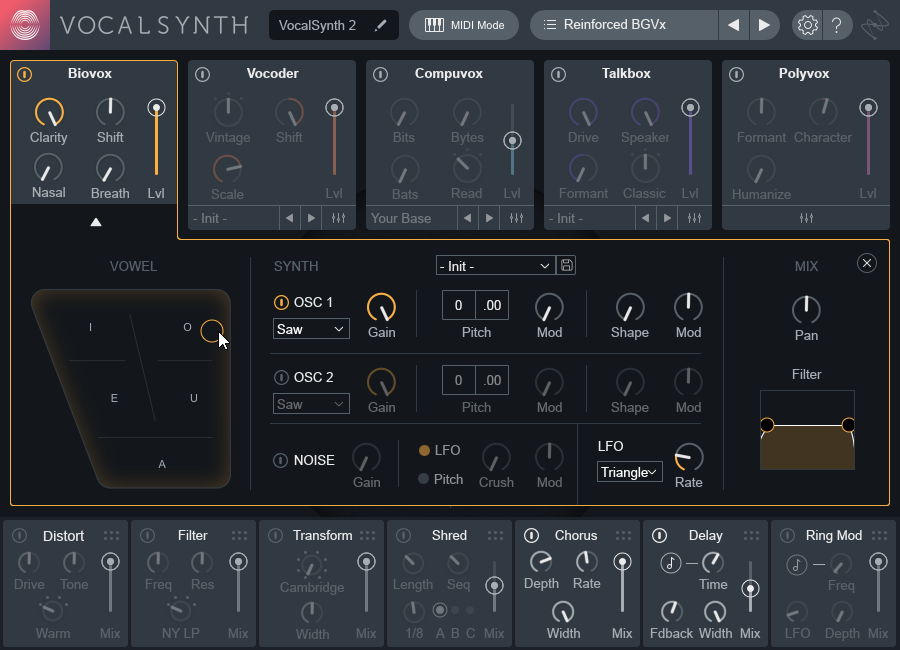900x650 pixels.
Task: Bypass the Chorus effect power
Action: pyautogui.click(x=532, y=535)
